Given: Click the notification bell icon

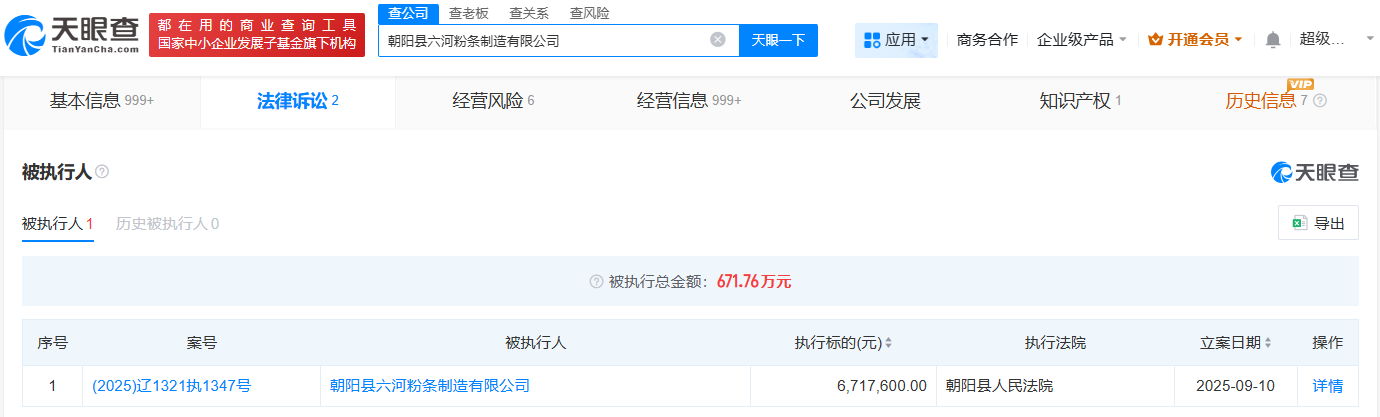Looking at the screenshot, I should (1272, 40).
